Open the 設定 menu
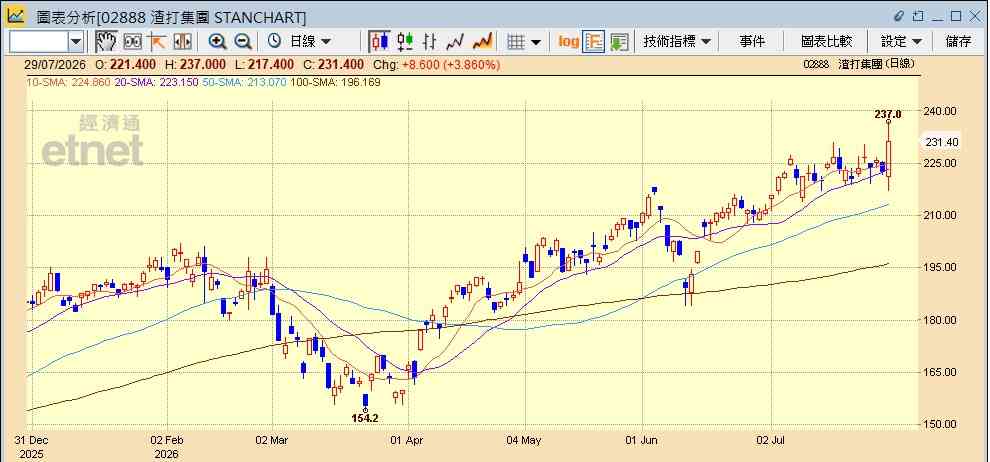Screen dimensions: 990x462 click(x=901, y=42)
